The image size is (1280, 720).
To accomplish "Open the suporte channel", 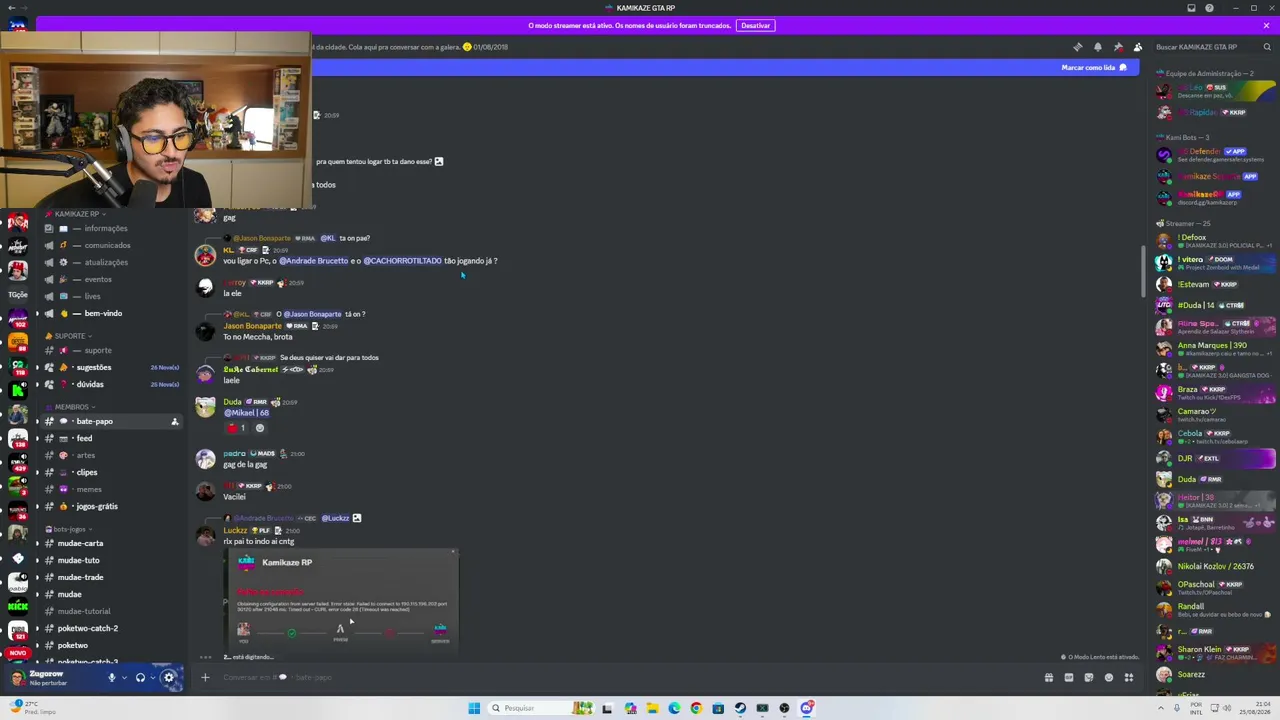I will (x=111, y=350).
